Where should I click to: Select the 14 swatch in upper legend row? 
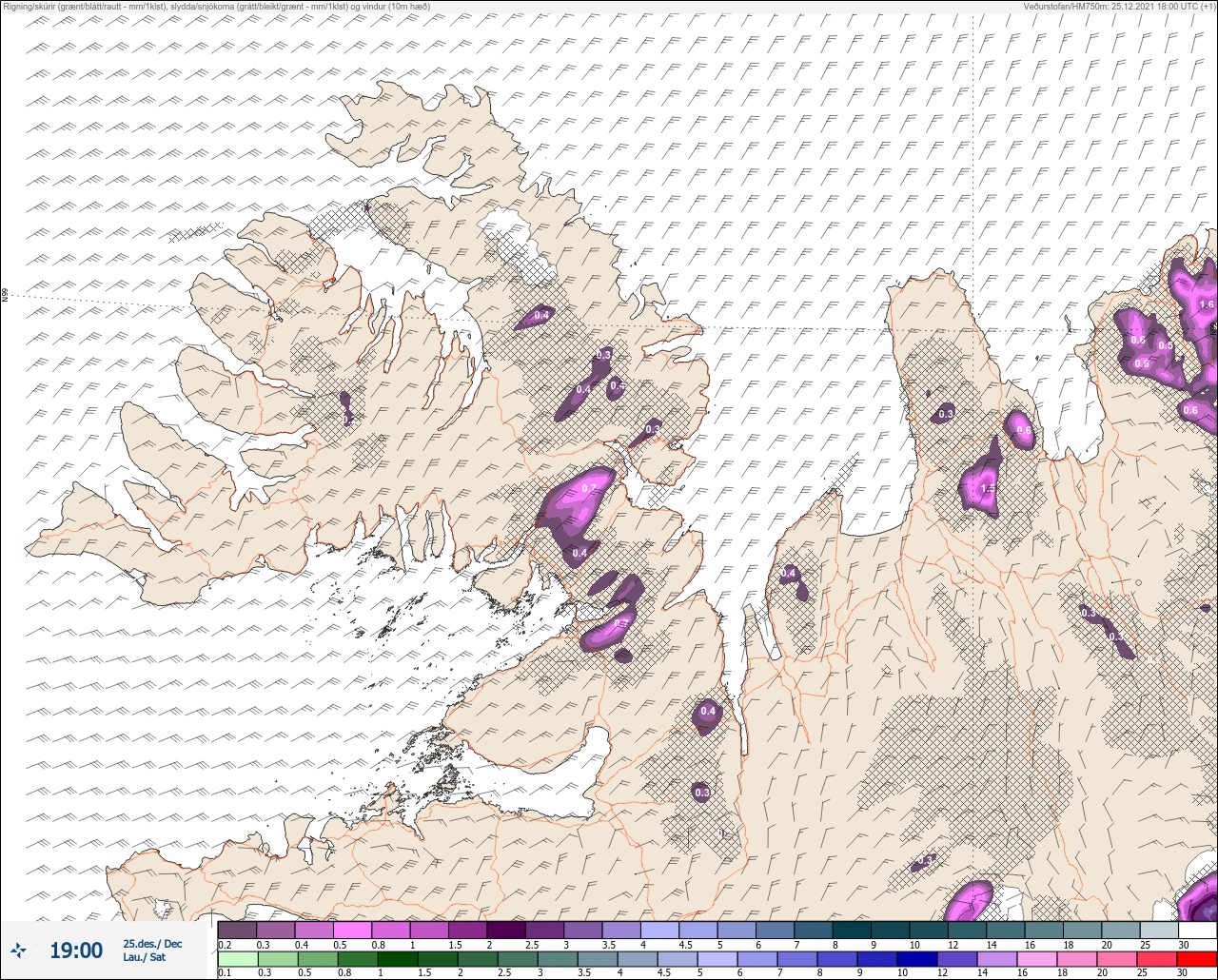1005,930
